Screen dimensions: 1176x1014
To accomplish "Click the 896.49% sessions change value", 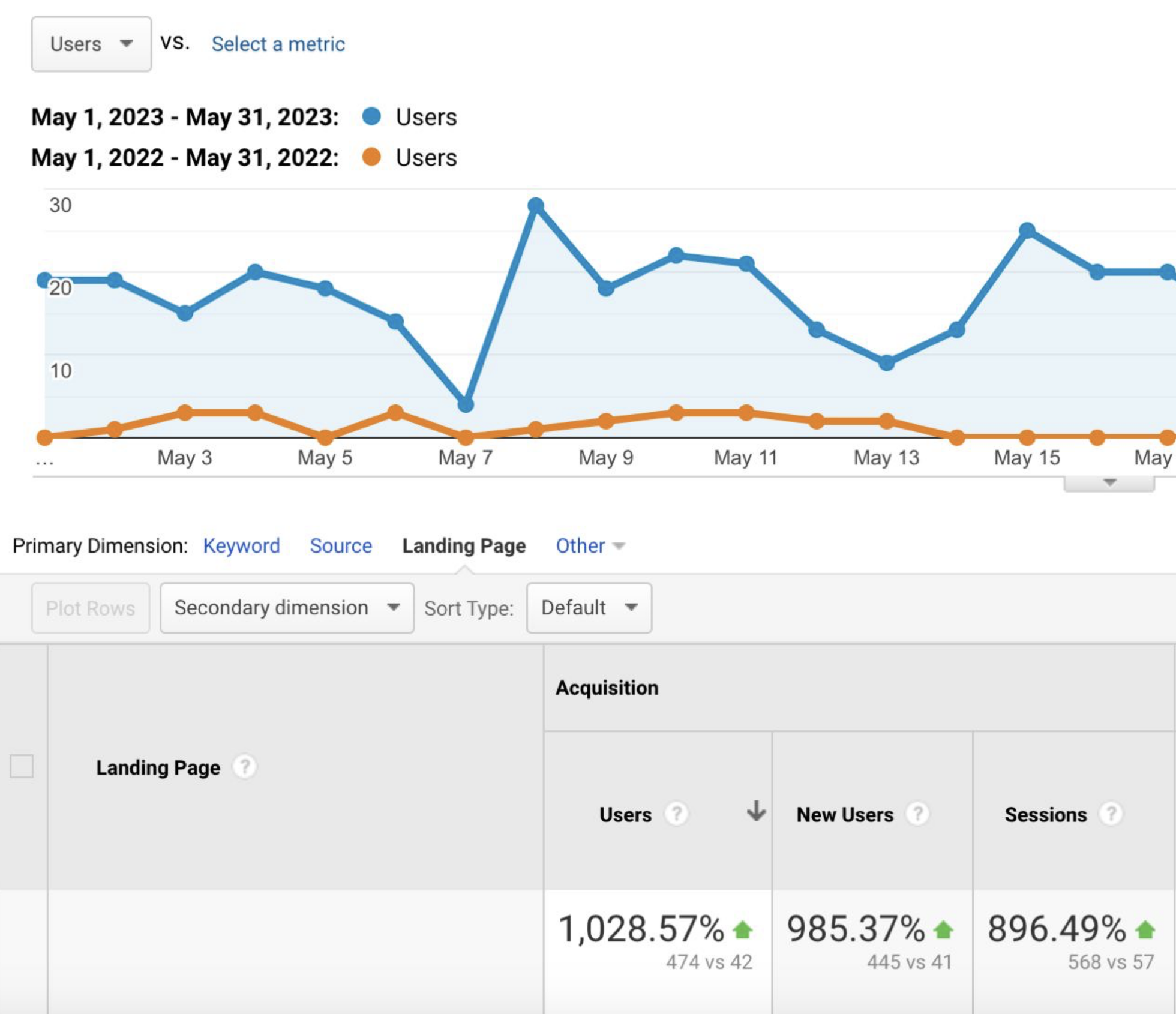I will [1057, 929].
